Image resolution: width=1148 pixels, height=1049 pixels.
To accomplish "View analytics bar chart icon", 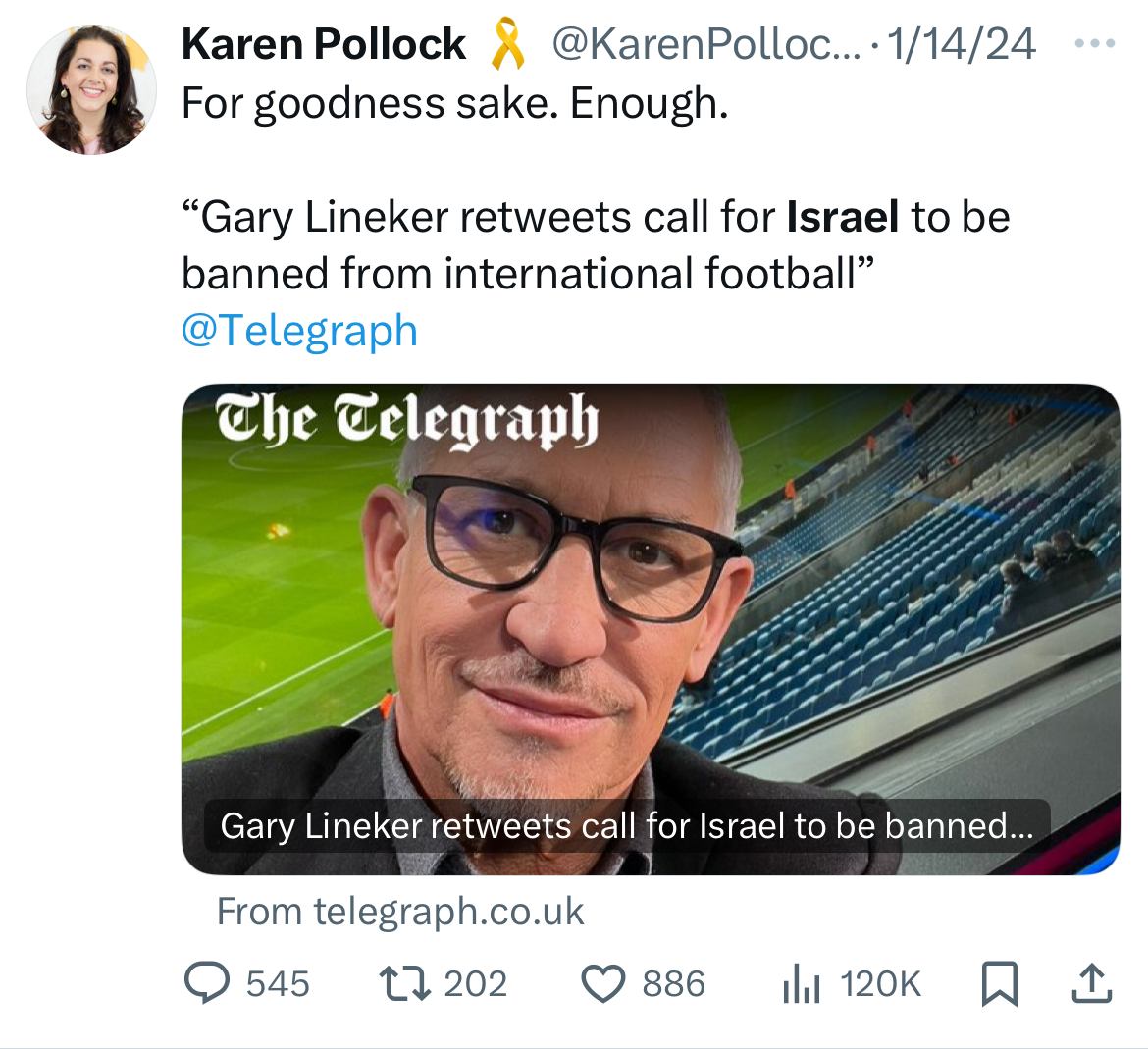I will click(x=802, y=983).
